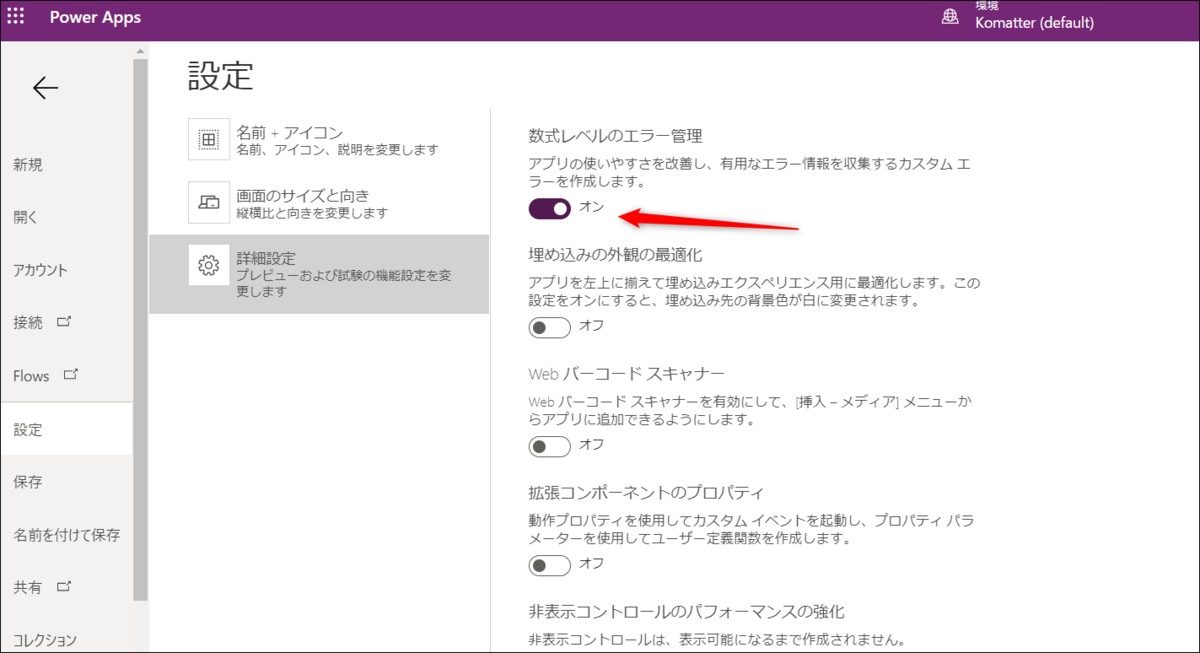Click the 名前 + アイコン grid icon
This screenshot has height=653, width=1200.
209,140
